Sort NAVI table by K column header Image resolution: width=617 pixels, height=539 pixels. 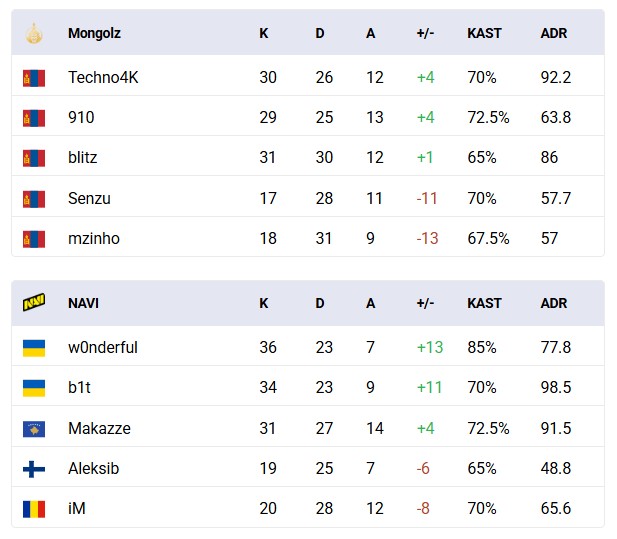[264, 303]
